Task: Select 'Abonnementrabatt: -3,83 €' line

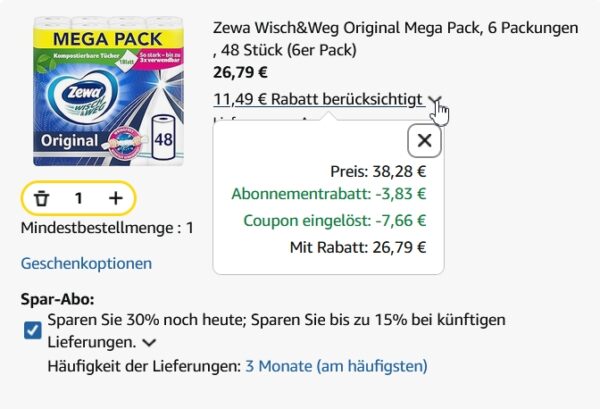Action: [329, 194]
